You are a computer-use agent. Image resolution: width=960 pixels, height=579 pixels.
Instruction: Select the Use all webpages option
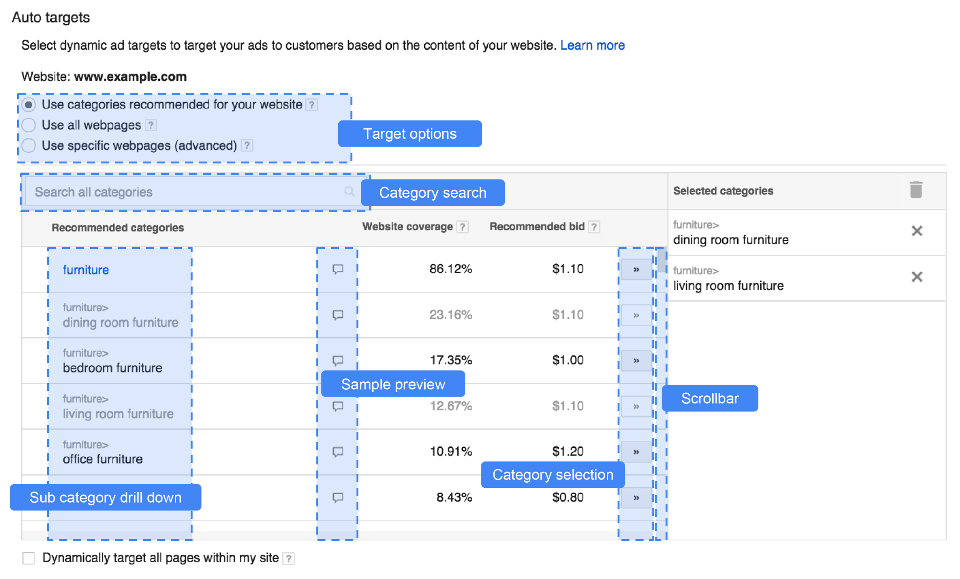(x=29, y=125)
